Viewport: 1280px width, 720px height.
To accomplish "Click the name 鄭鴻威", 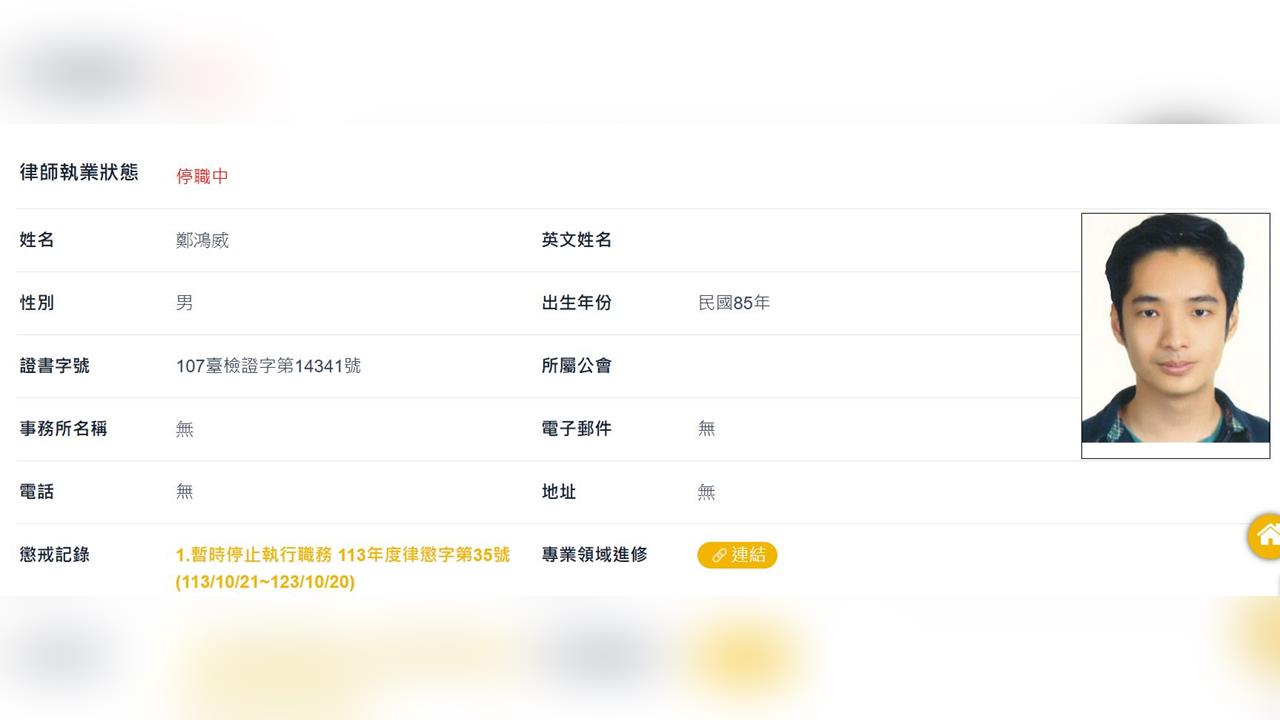I will pyautogui.click(x=203, y=240).
